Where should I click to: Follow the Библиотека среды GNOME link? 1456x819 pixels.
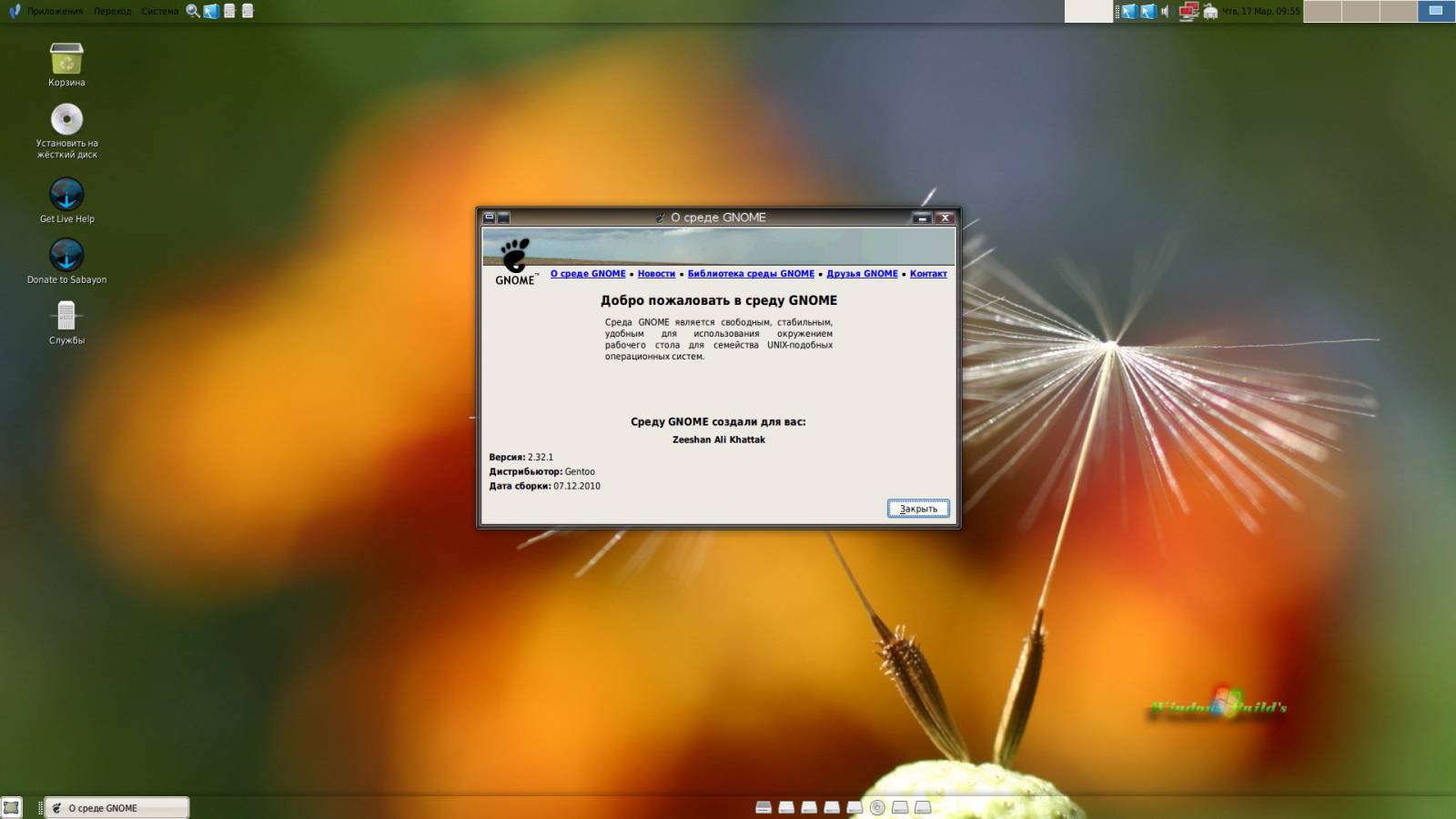tap(751, 273)
